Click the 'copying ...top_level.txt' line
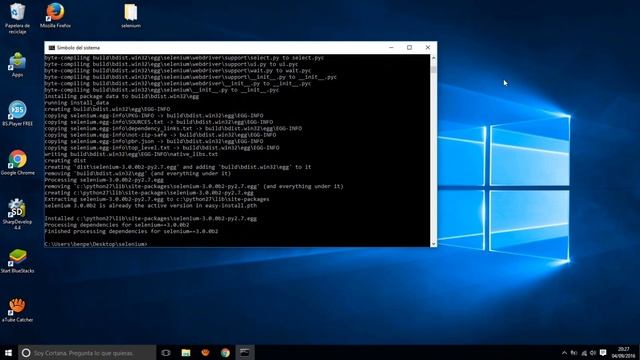The width and height of the screenshot is (640, 360). click(x=162, y=148)
